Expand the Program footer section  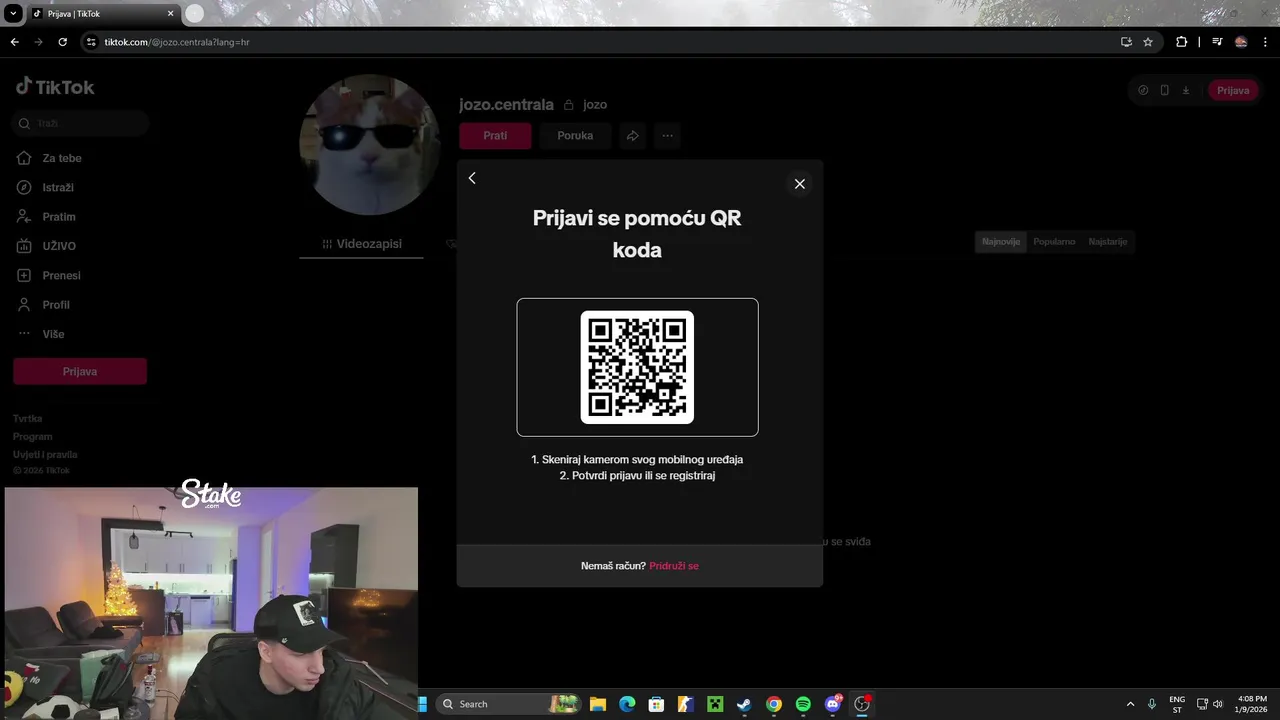point(33,437)
